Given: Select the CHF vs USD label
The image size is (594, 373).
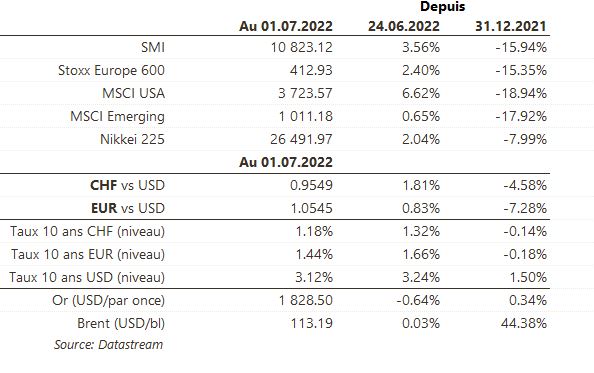Looking at the screenshot, I should tap(127, 185).
